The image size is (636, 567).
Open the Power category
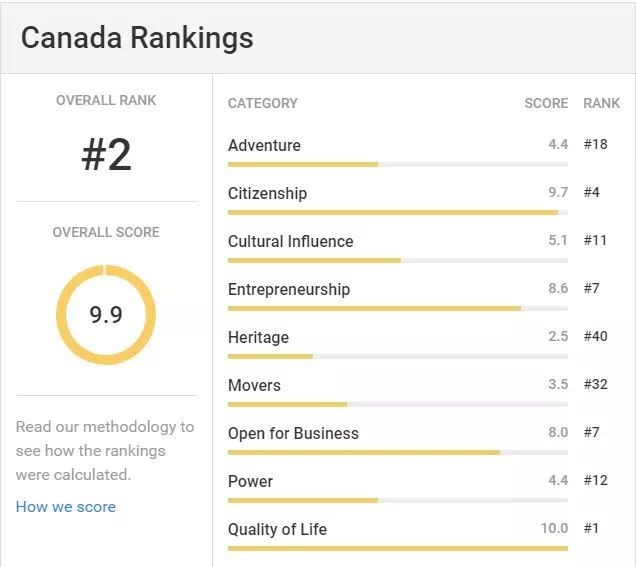[250, 481]
